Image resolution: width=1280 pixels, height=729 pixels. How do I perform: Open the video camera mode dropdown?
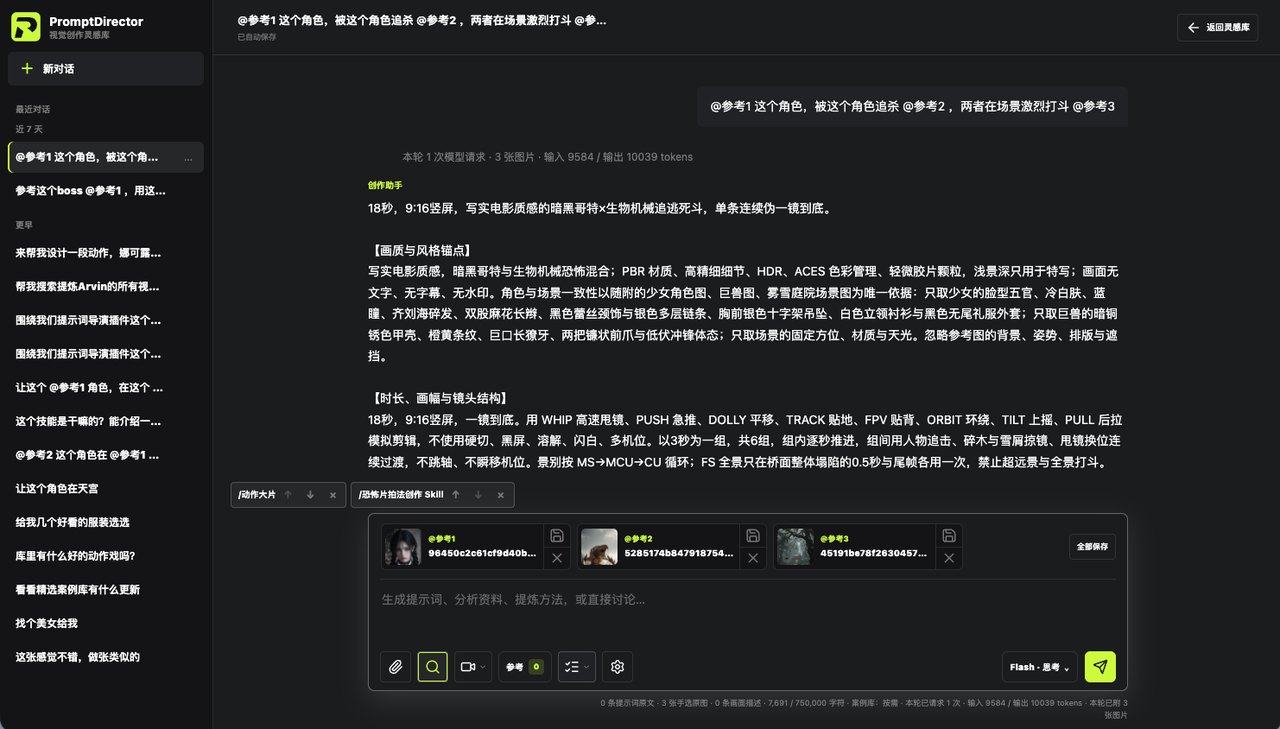point(473,667)
